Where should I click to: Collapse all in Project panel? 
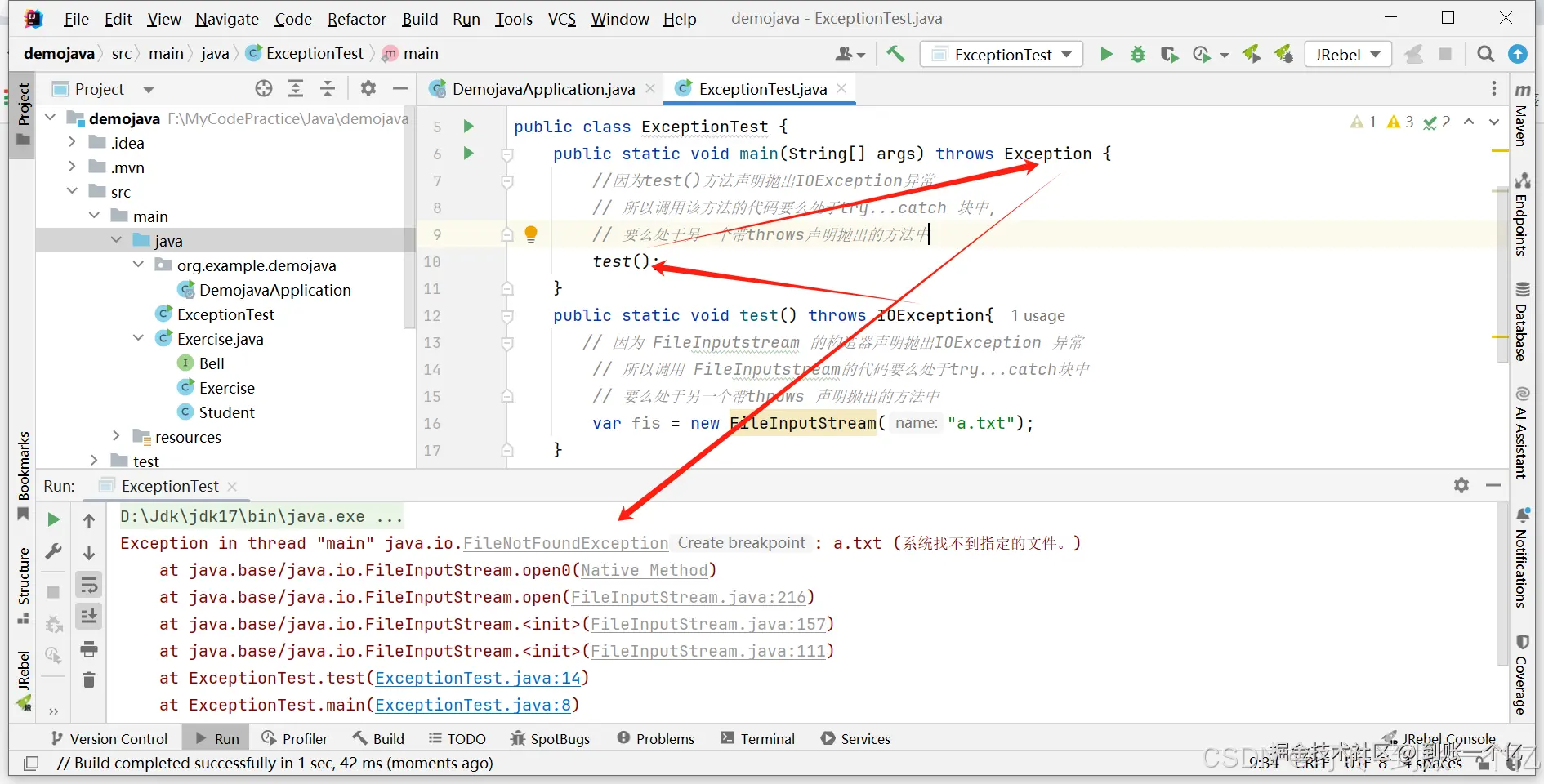pyautogui.click(x=327, y=88)
